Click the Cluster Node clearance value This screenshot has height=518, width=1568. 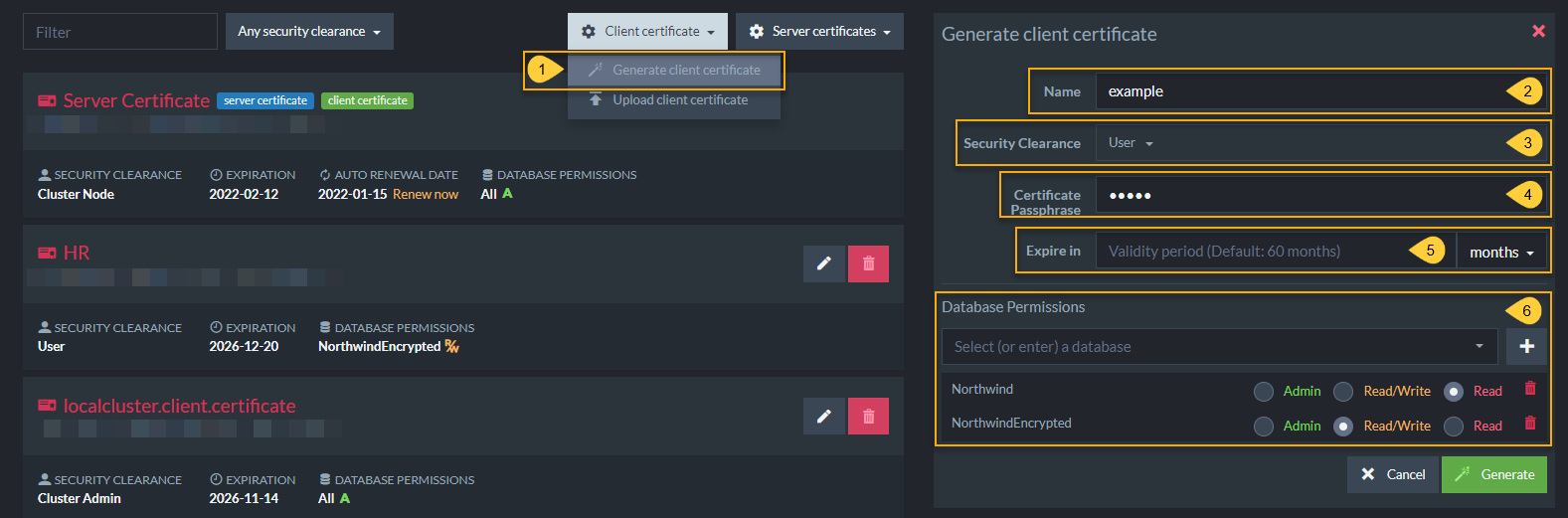click(76, 194)
